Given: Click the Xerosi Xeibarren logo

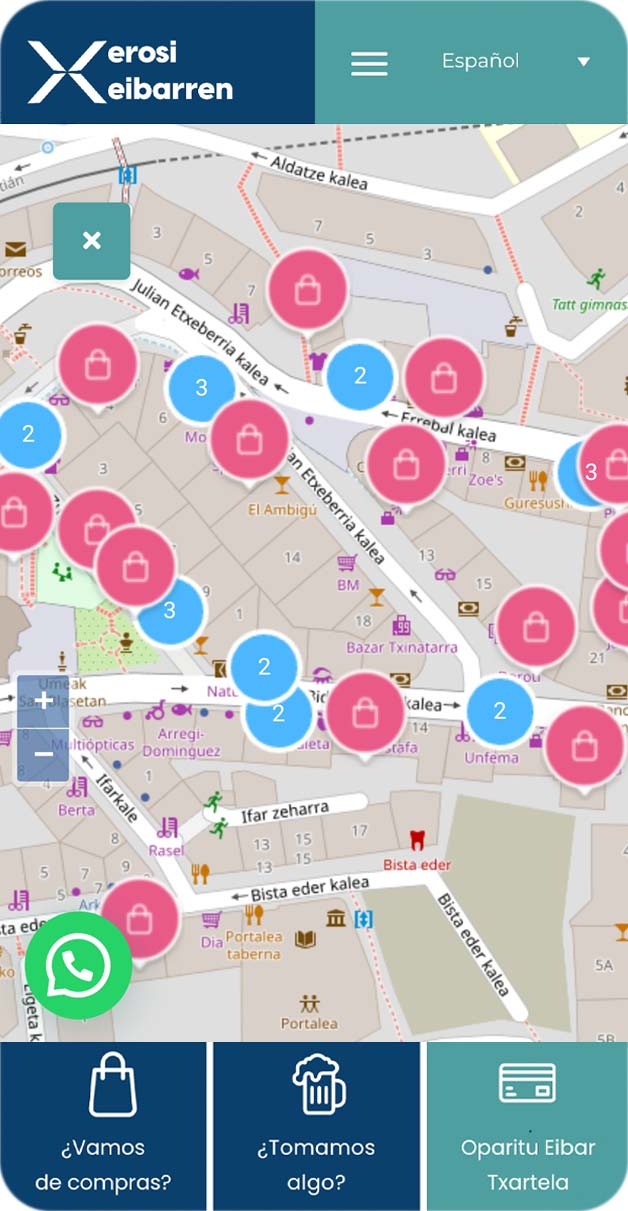Looking at the screenshot, I should coord(130,72).
